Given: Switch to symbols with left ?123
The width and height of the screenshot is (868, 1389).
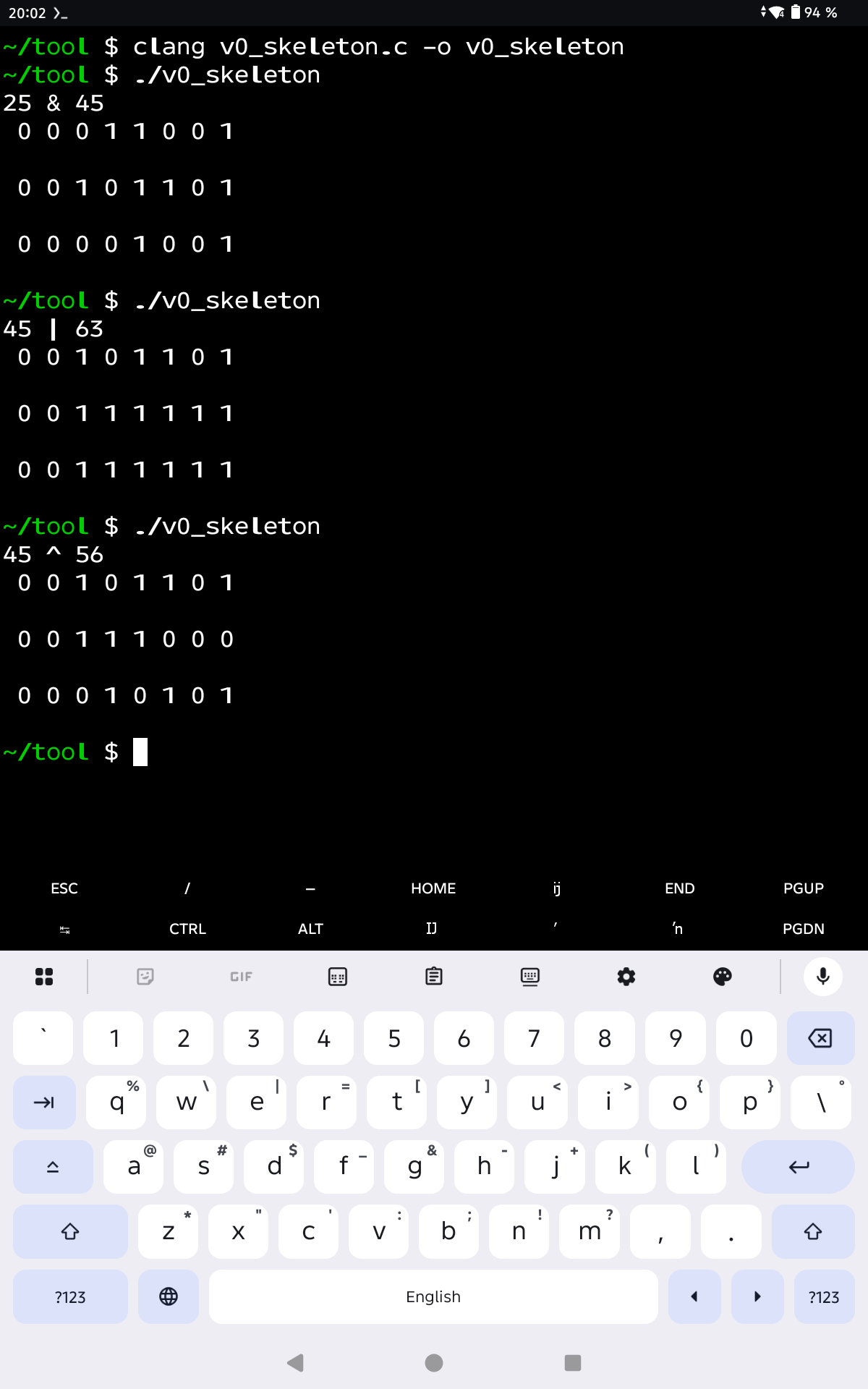Looking at the screenshot, I should point(70,1296).
